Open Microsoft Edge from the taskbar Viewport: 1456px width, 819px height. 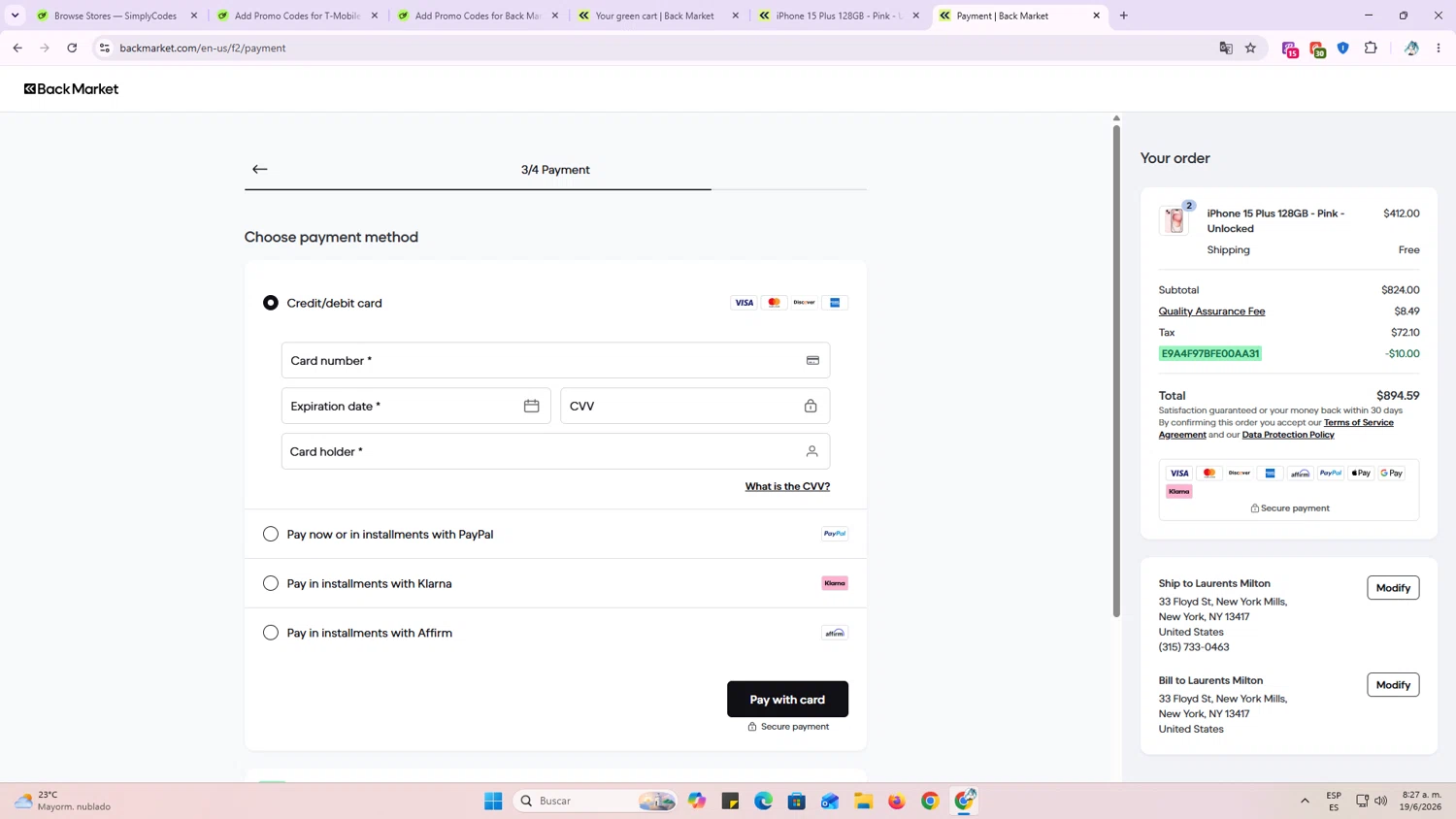point(764,801)
